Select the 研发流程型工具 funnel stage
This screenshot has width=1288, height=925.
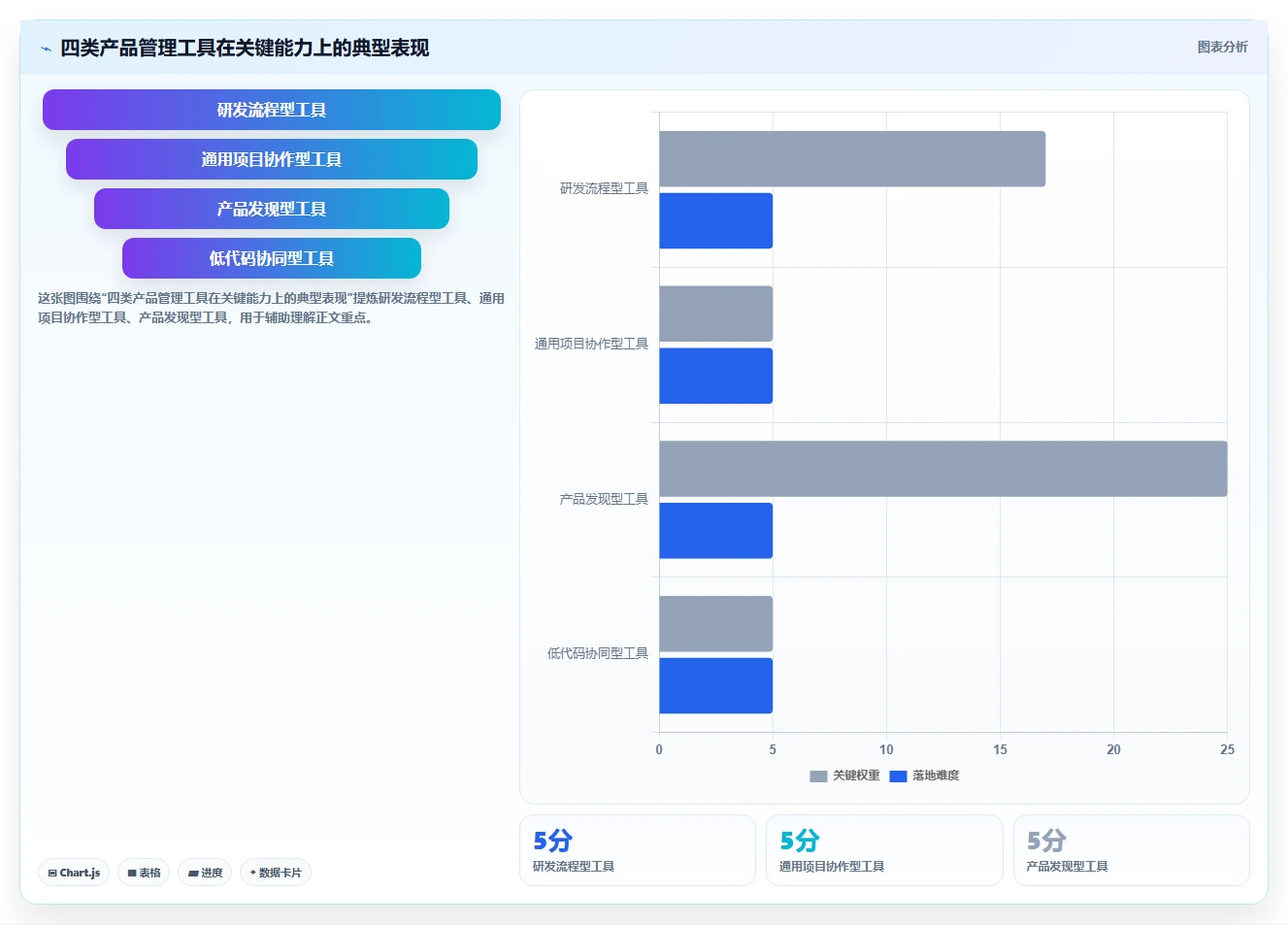tap(272, 110)
